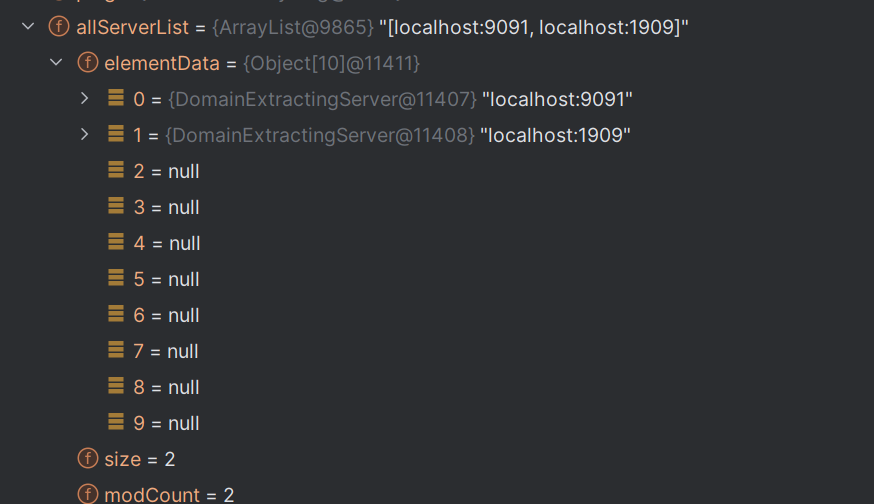This screenshot has width=874, height=504.
Task: Collapse the elementData array node
Action: (56, 62)
